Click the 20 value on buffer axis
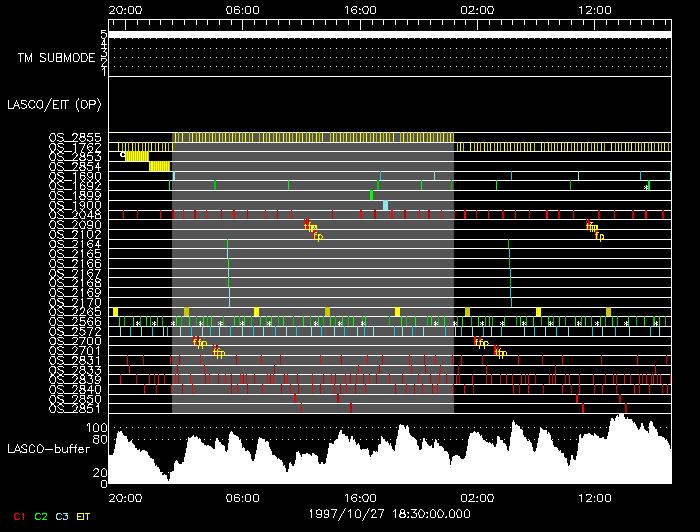 point(100,473)
